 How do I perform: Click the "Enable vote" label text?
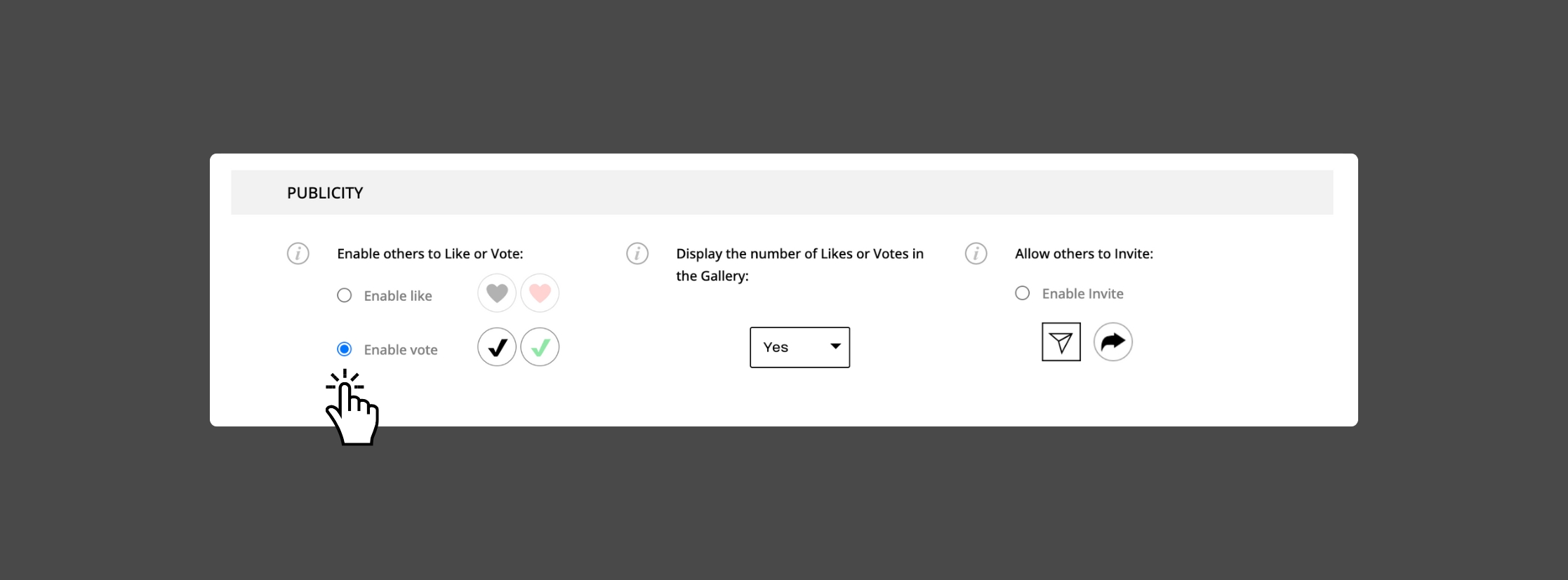pos(401,350)
